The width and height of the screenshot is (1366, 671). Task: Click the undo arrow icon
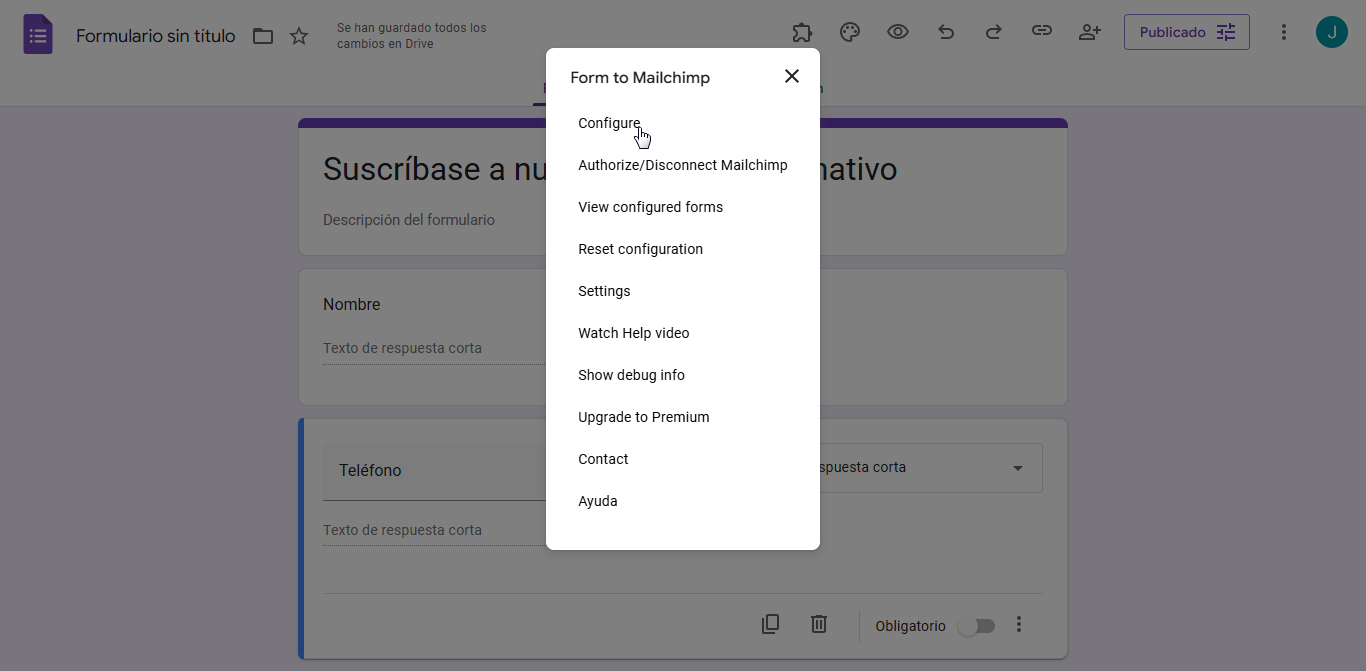[946, 32]
